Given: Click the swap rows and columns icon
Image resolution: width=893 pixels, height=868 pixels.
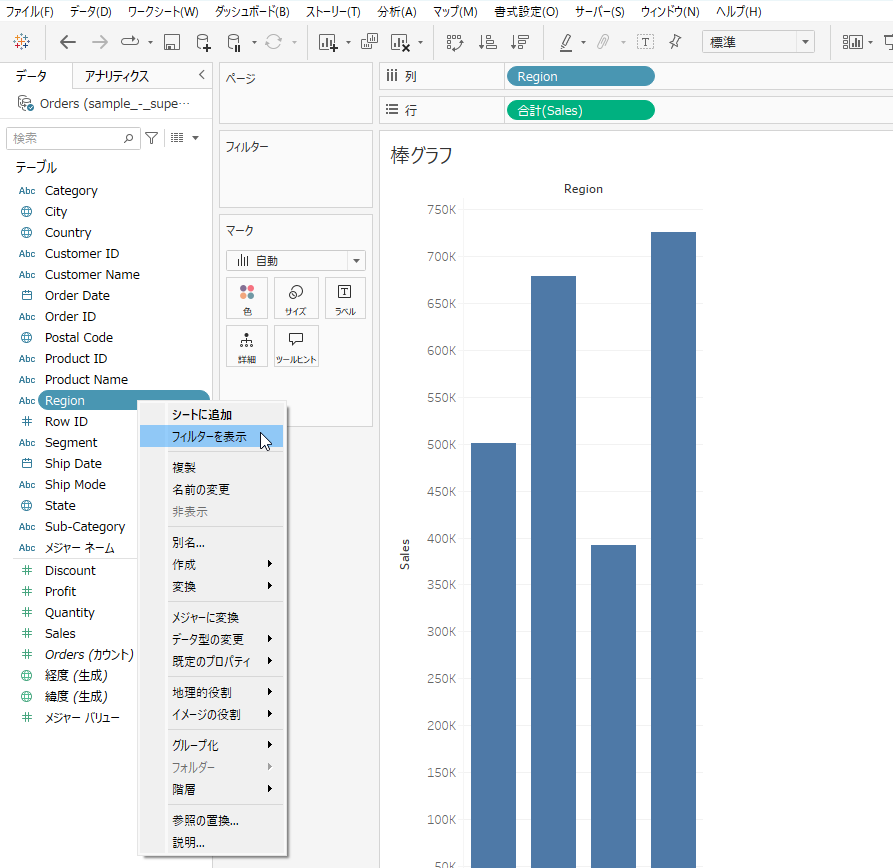Looking at the screenshot, I should tap(456, 42).
